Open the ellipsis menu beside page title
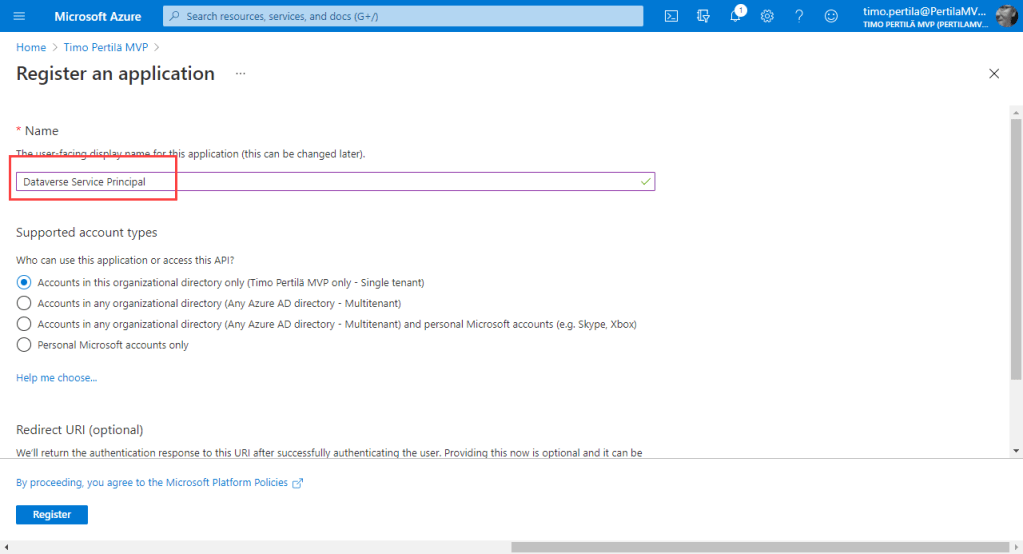The width and height of the screenshot is (1023, 554). pos(240,74)
